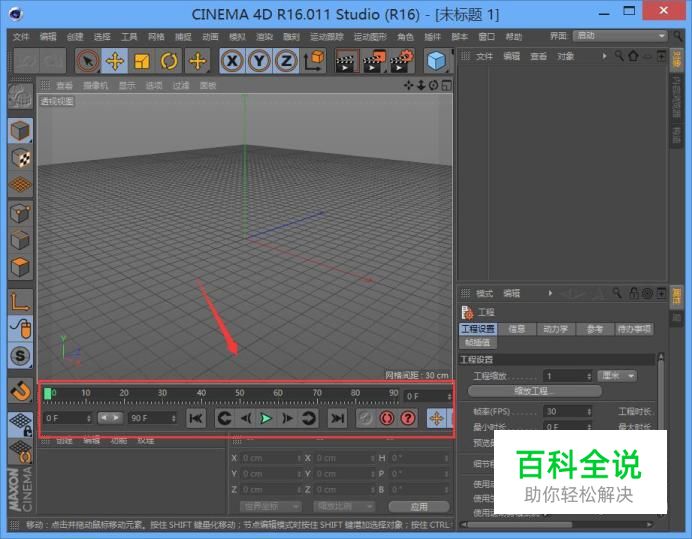
Task: Select the Rotate tool icon
Action: pyautogui.click(x=169, y=61)
